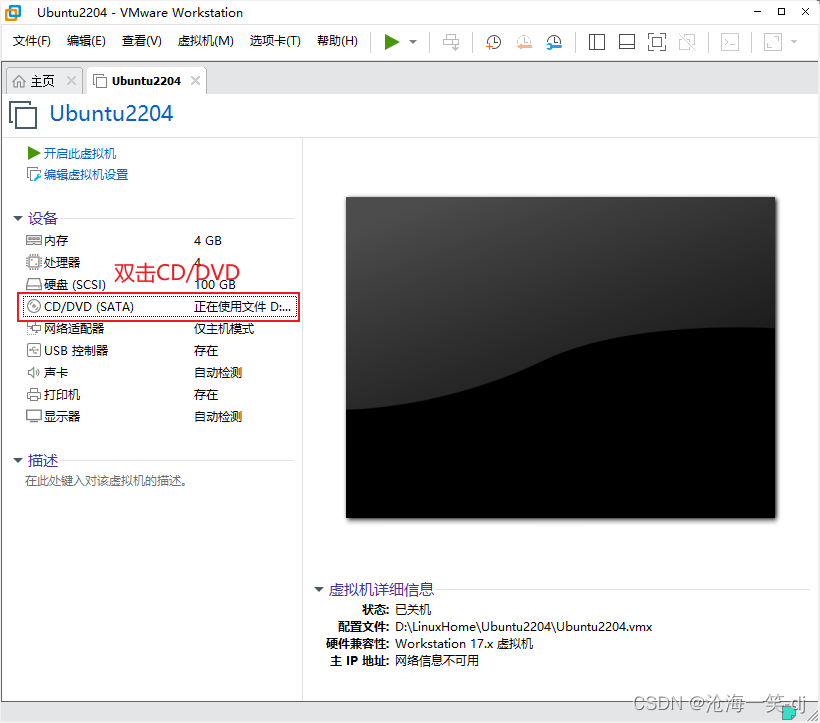The height and width of the screenshot is (723, 820).
Task: Open the snapshot manager wrench-clock icon
Action: pos(554,42)
